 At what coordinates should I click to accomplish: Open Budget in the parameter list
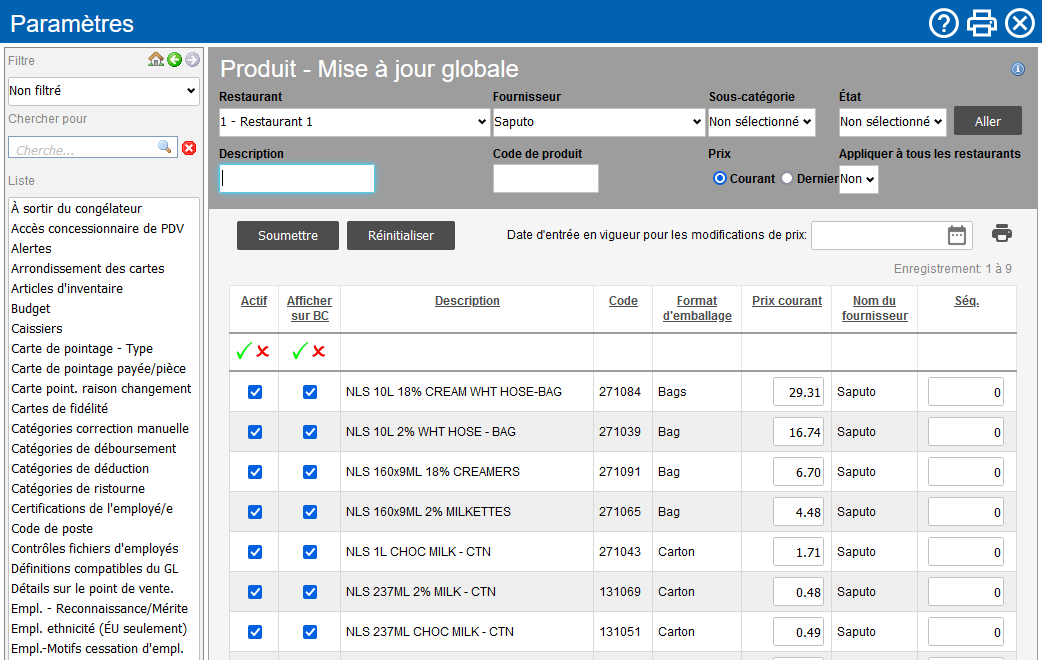tap(31, 309)
